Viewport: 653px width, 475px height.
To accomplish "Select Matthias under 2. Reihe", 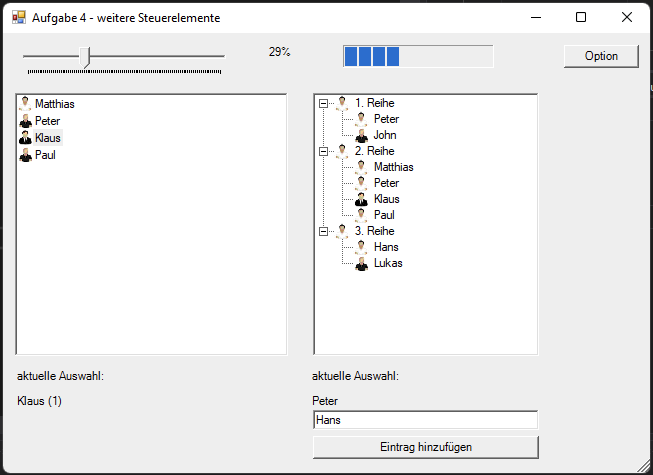I will click(x=394, y=167).
